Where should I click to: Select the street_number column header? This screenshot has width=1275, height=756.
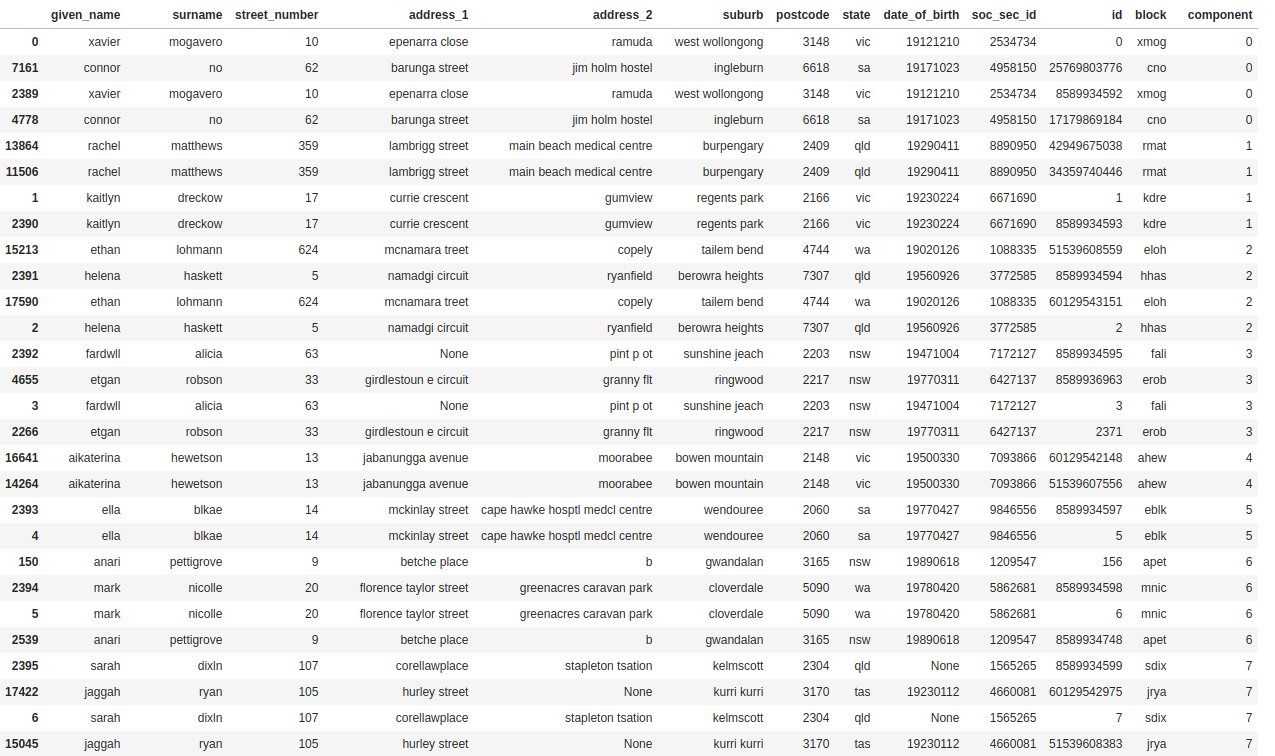276,14
